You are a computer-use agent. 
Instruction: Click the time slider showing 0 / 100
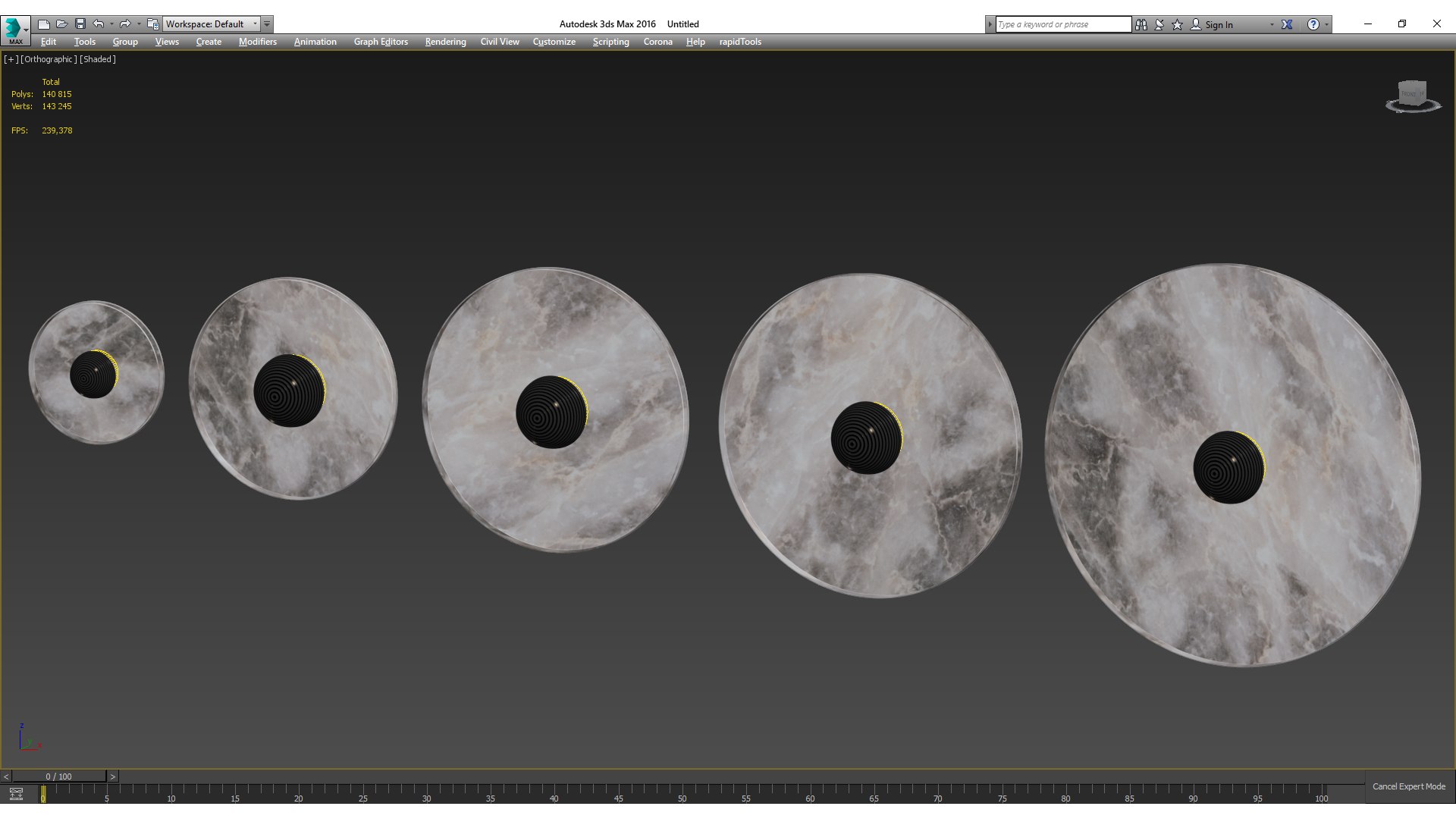[58, 777]
